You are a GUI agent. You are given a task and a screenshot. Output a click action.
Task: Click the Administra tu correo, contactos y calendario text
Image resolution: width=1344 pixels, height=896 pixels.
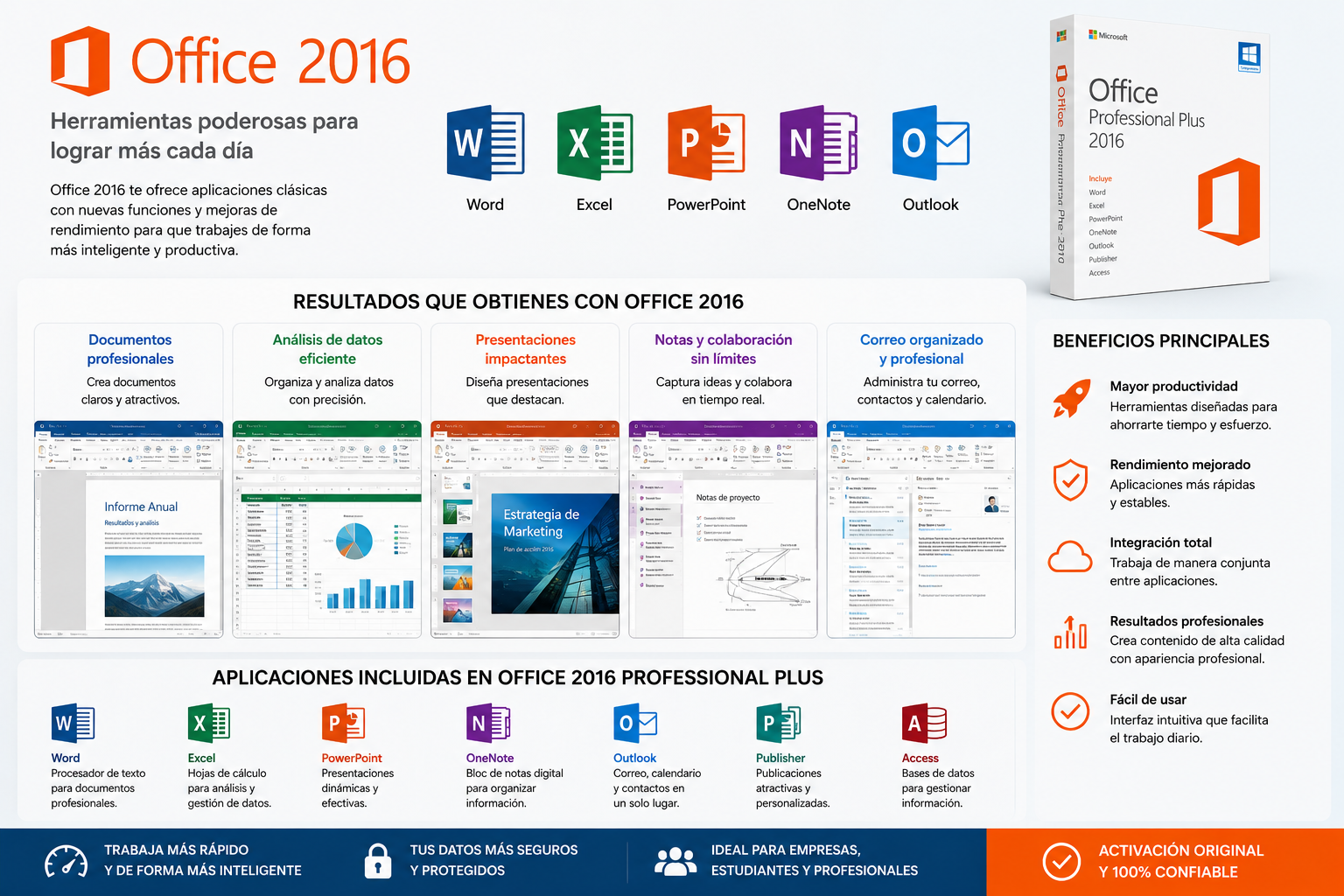921,390
